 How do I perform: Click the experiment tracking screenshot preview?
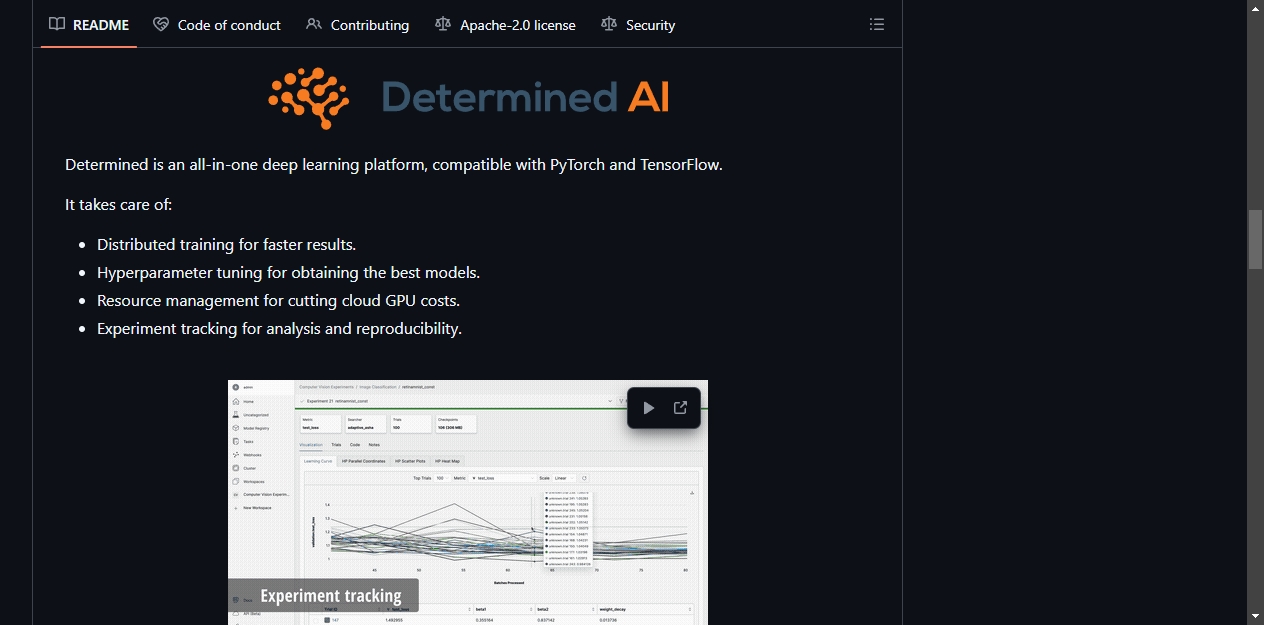tap(468, 502)
